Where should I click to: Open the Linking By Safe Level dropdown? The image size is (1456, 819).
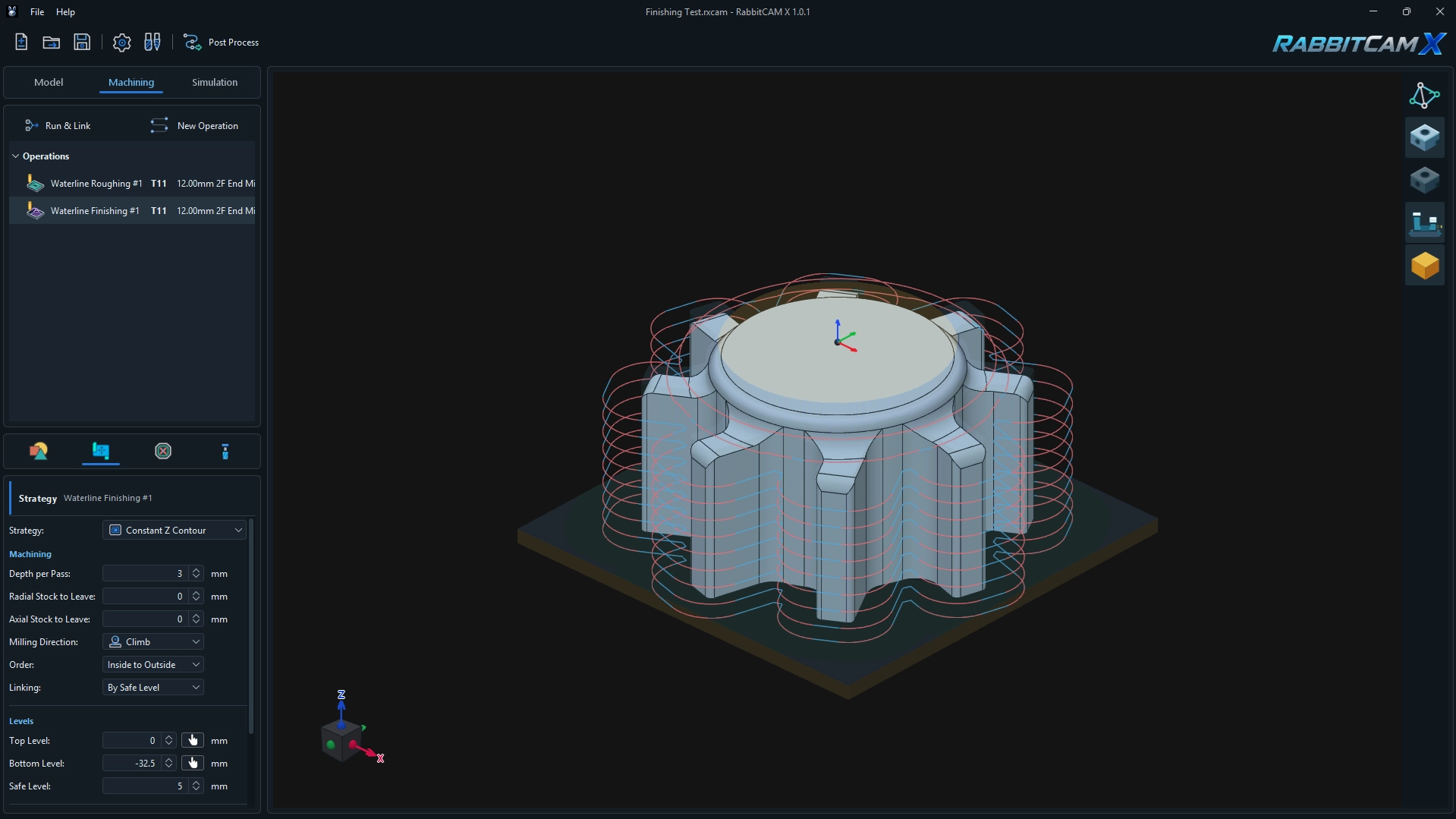coord(153,688)
